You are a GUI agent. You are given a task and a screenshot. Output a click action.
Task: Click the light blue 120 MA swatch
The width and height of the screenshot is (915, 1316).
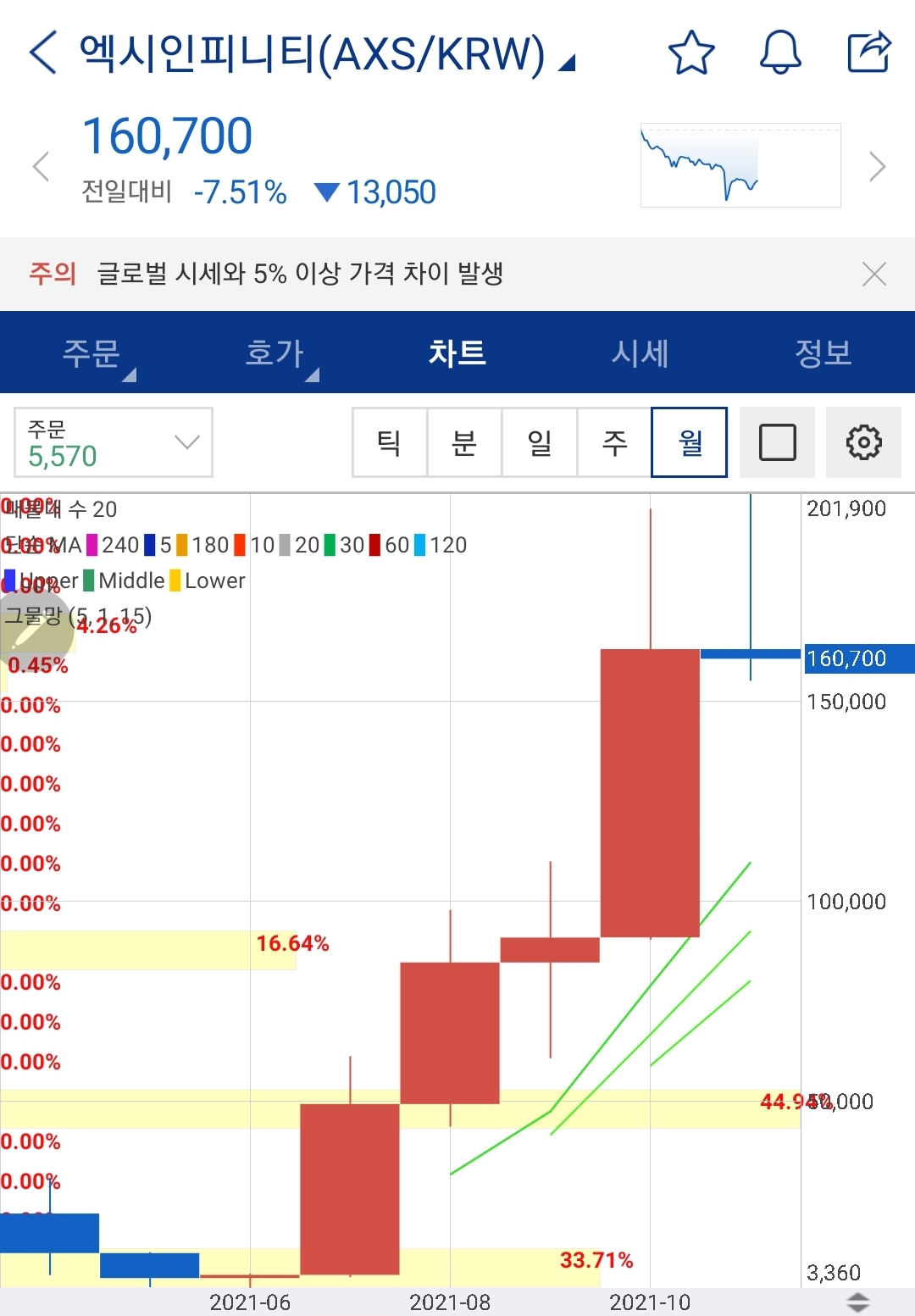[419, 545]
